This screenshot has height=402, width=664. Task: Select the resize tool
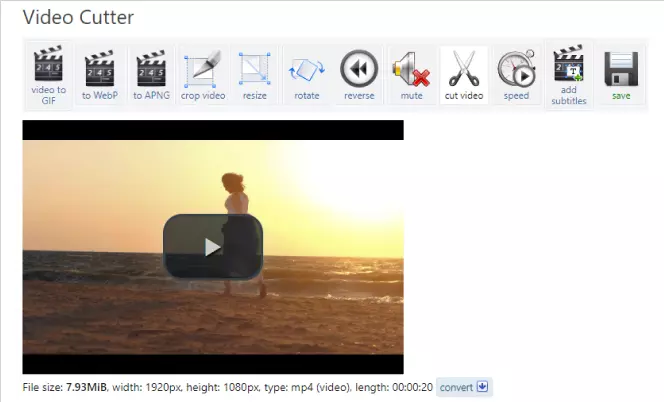[x=255, y=75]
